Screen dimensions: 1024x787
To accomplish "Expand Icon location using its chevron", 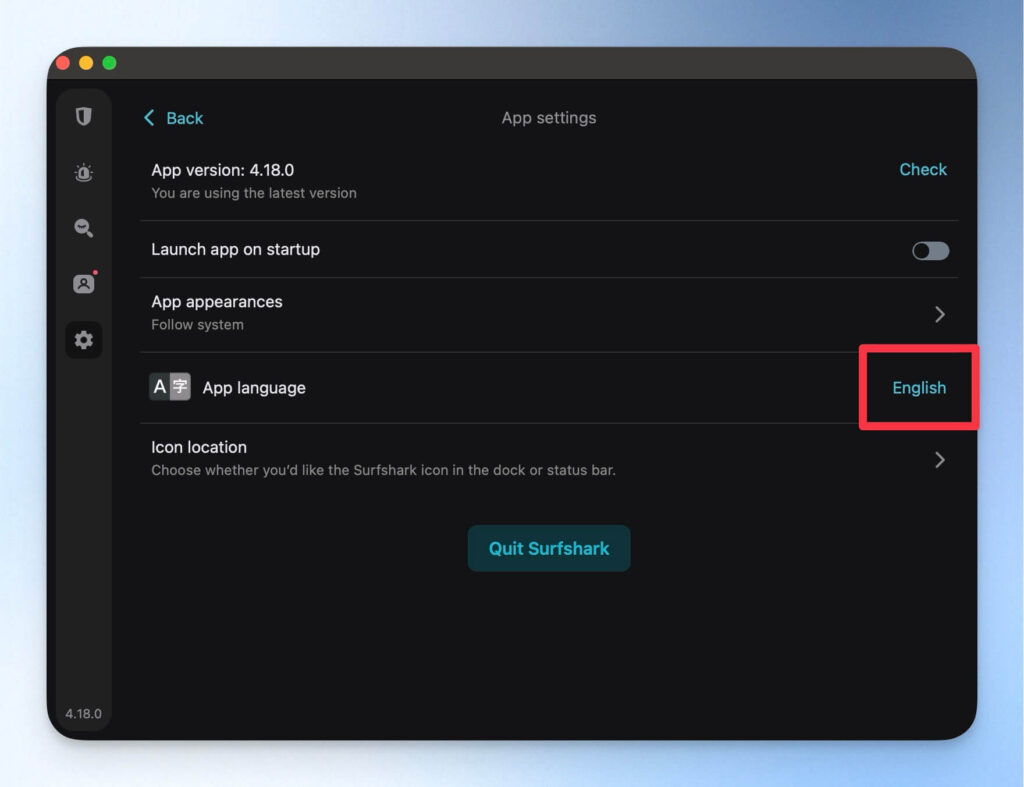I will point(939,460).
